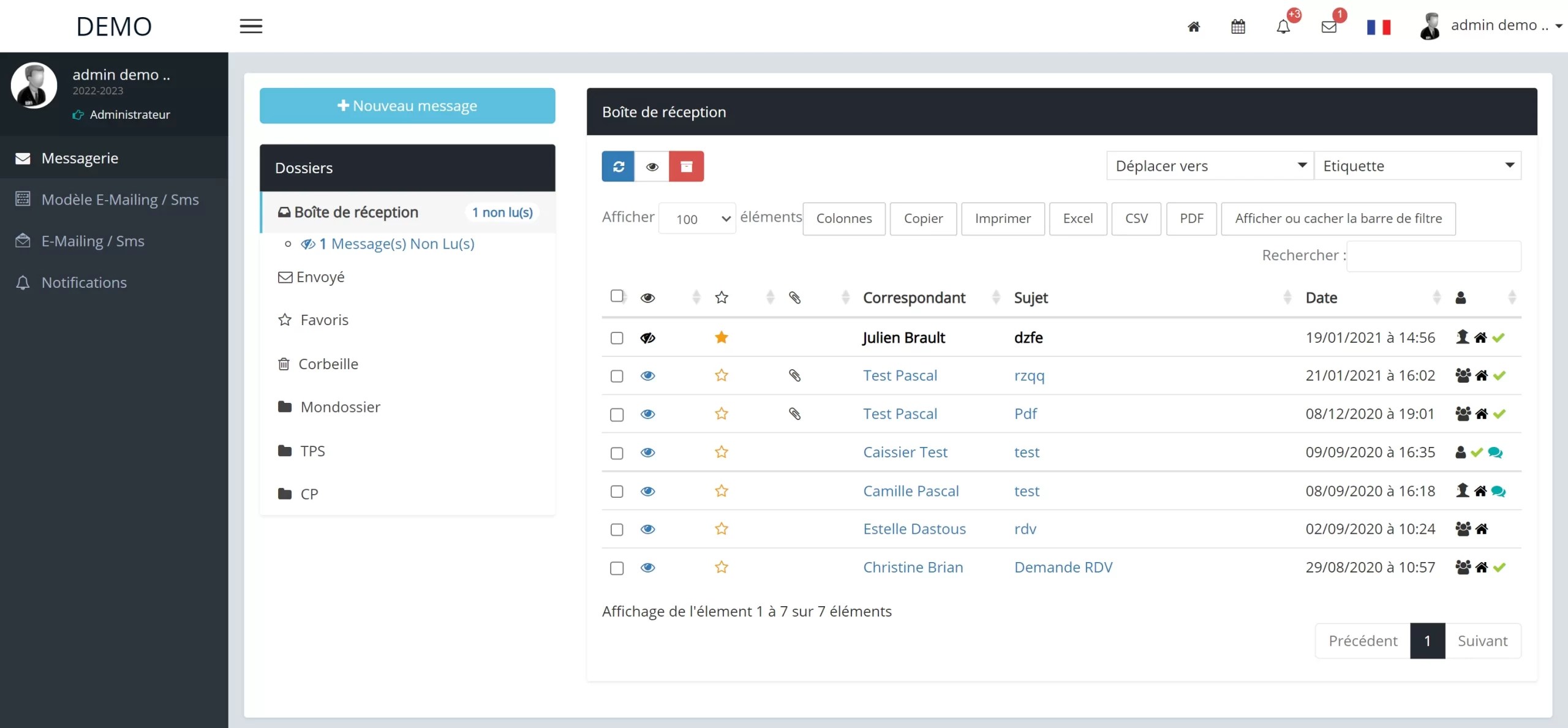Click the calendar icon in top bar

tap(1238, 27)
